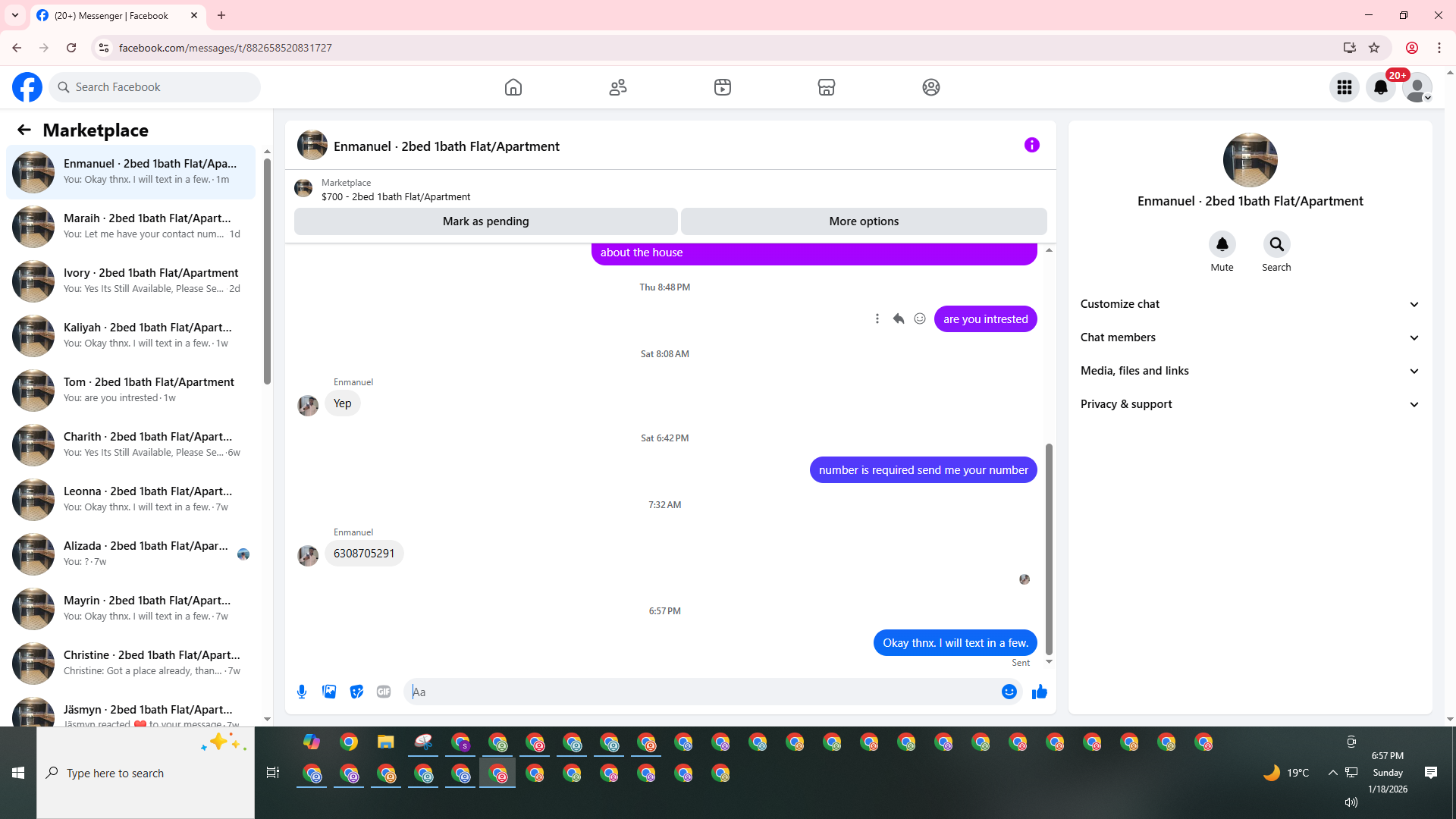Click the conversation information icon
The width and height of the screenshot is (1456, 819).
(x=1031, y=145)
